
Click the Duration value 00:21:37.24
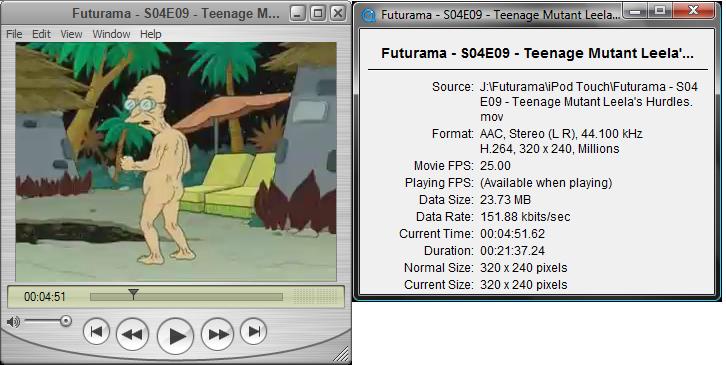pos(513,251)
